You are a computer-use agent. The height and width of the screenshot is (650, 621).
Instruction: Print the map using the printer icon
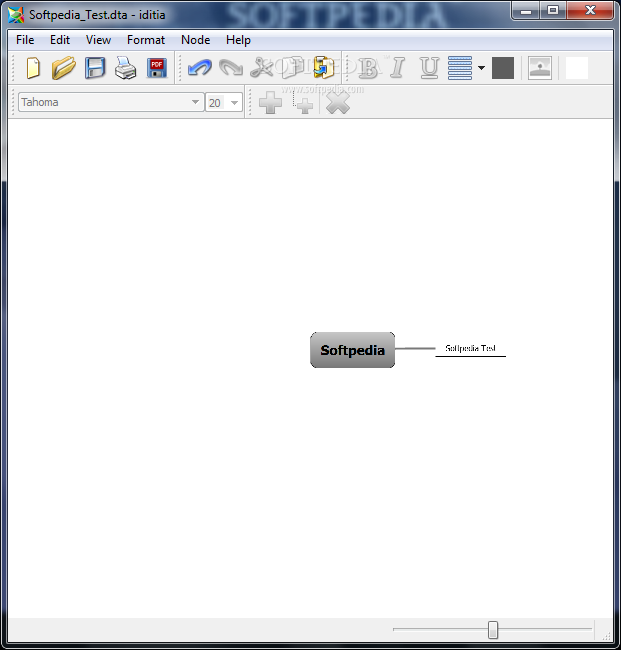pyautogui.click(x=125, y=68)
